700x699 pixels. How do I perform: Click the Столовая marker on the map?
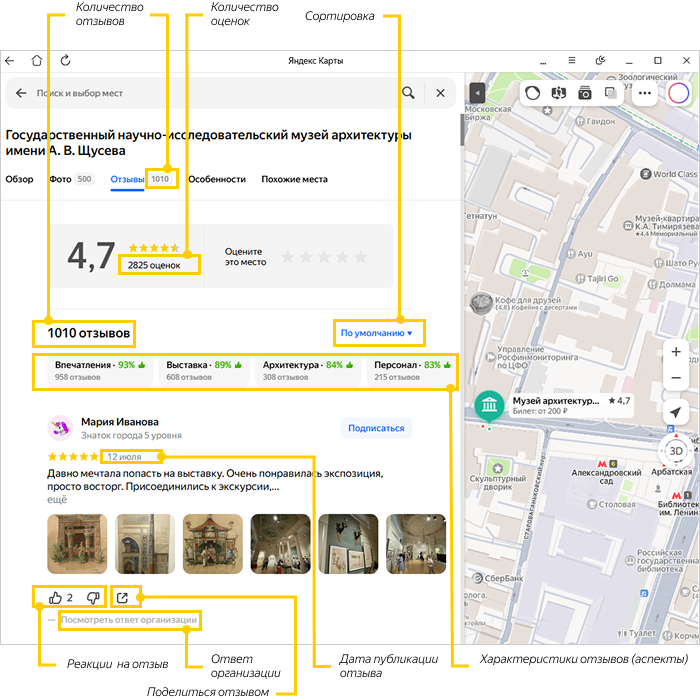click(612, 504)
